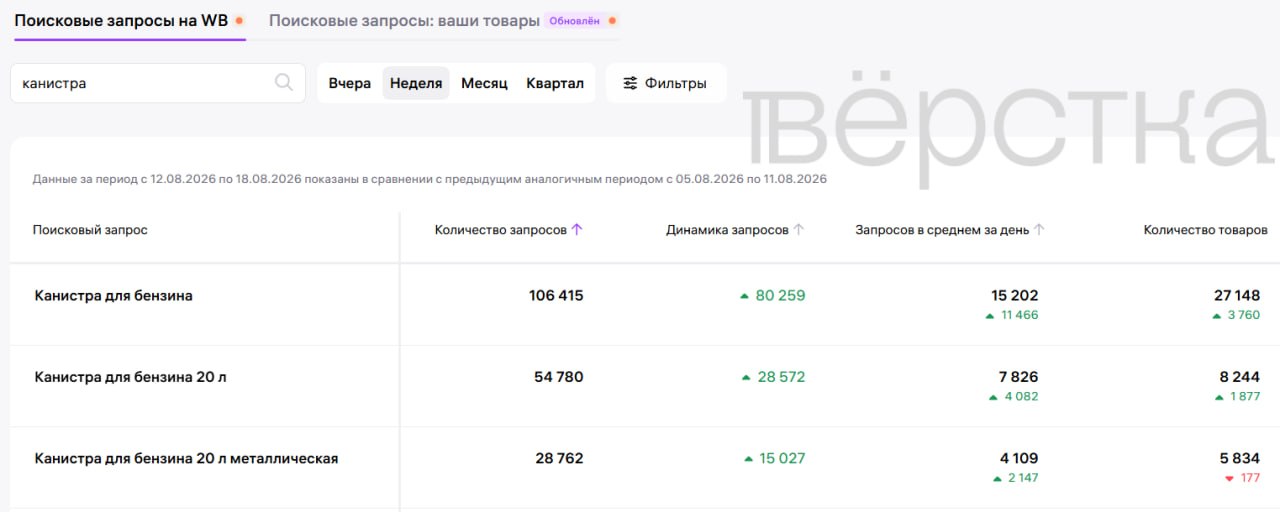The image size is (1280, 512).
Task: Click the Поисковый запрос column header
Action: coord(90,229)
